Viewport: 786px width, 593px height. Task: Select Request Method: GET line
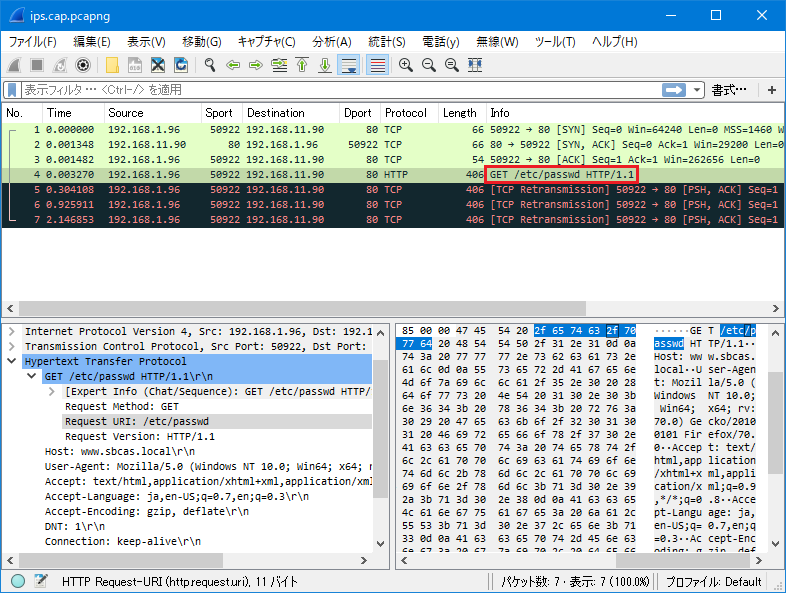pos(122,407)
